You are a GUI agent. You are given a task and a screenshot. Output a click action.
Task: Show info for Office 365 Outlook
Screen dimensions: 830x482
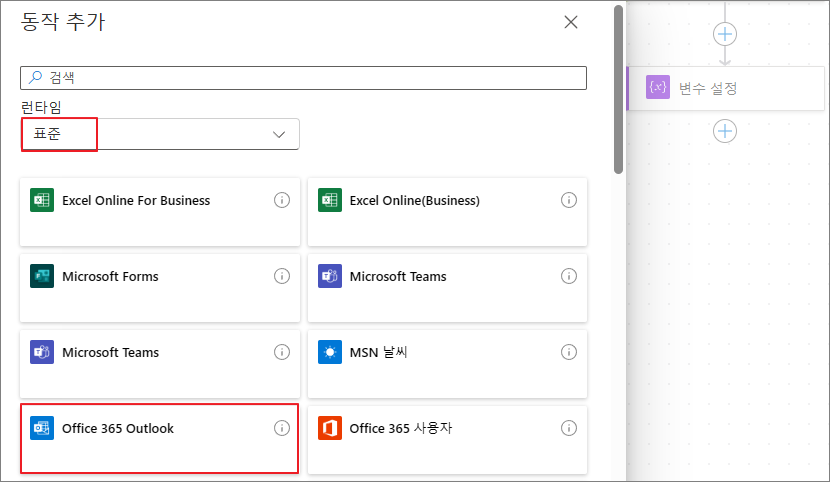[282, 428]
